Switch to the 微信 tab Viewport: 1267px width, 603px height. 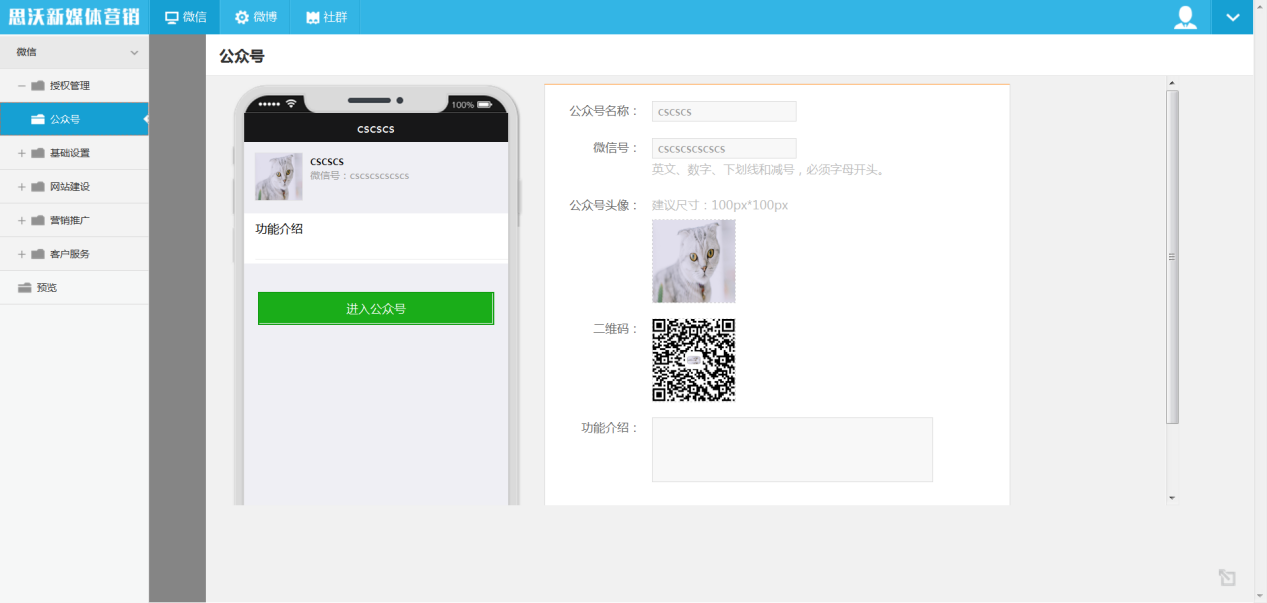[185, 17]
